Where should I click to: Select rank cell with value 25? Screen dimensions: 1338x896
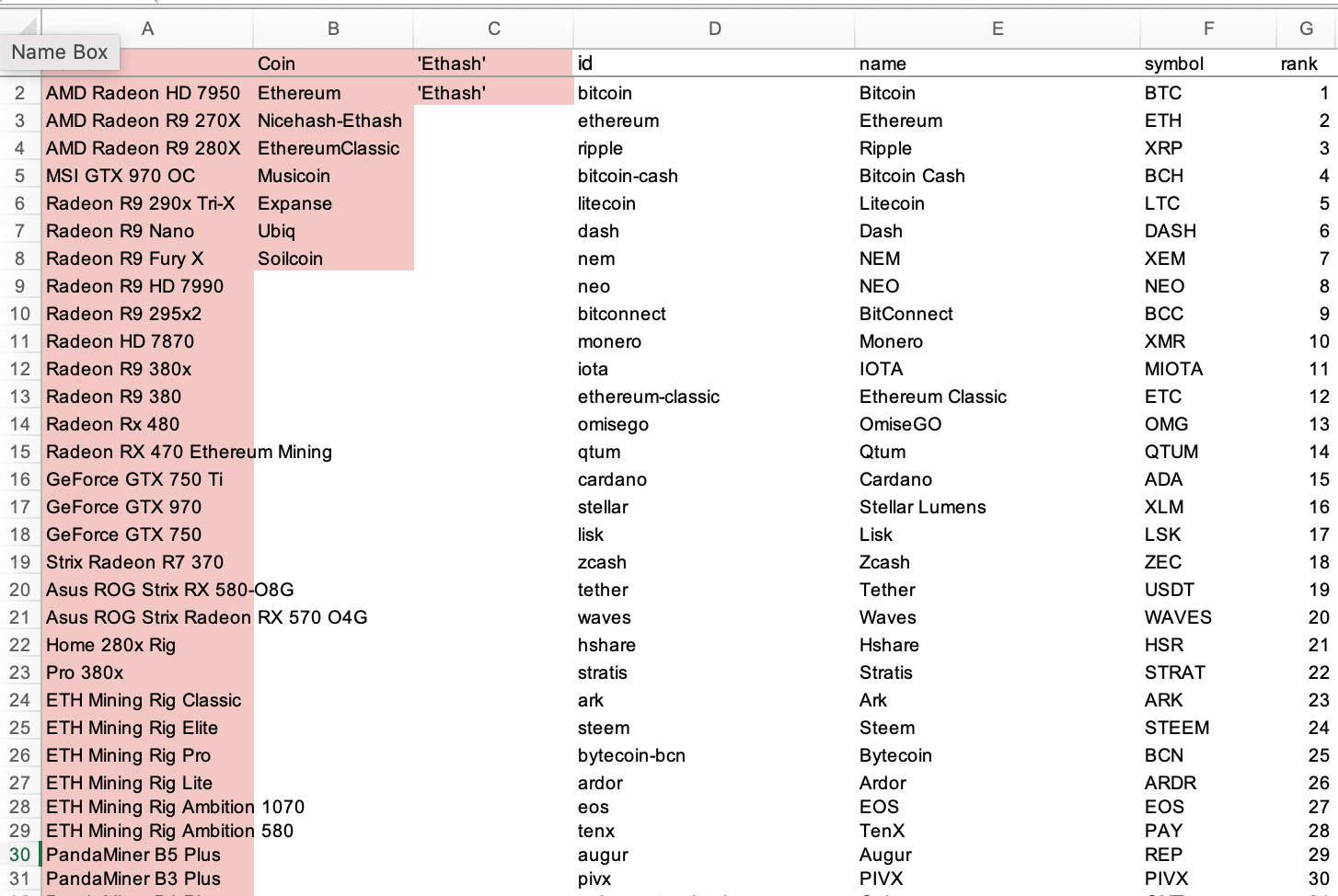coord(1307,755)
